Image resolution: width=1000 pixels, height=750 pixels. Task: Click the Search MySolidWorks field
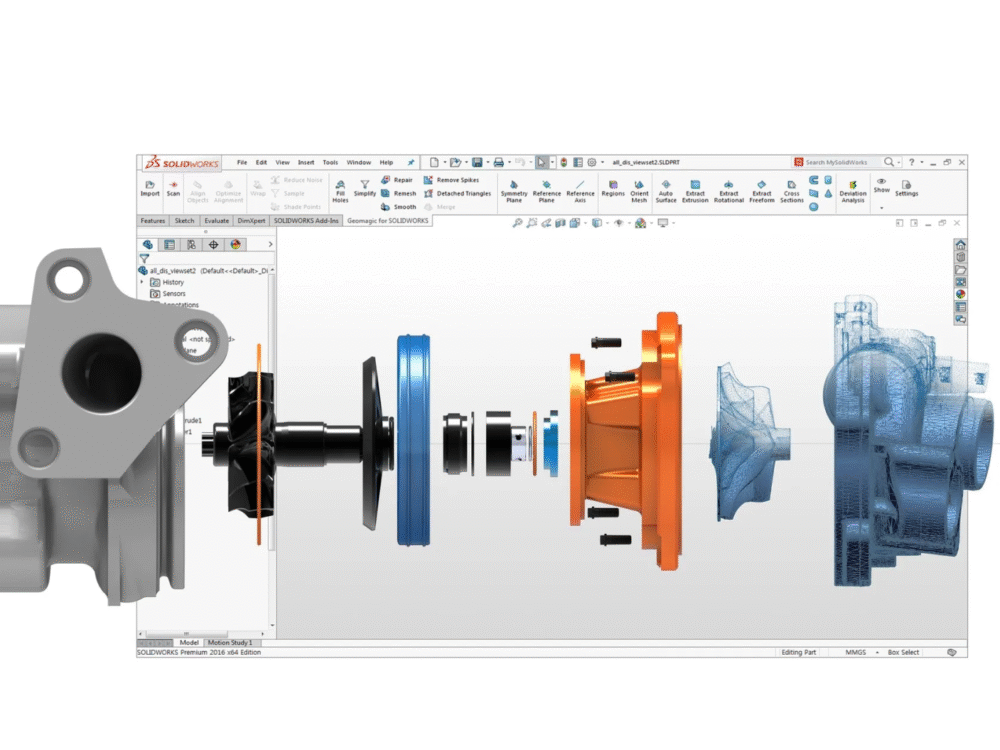(837, 163)
